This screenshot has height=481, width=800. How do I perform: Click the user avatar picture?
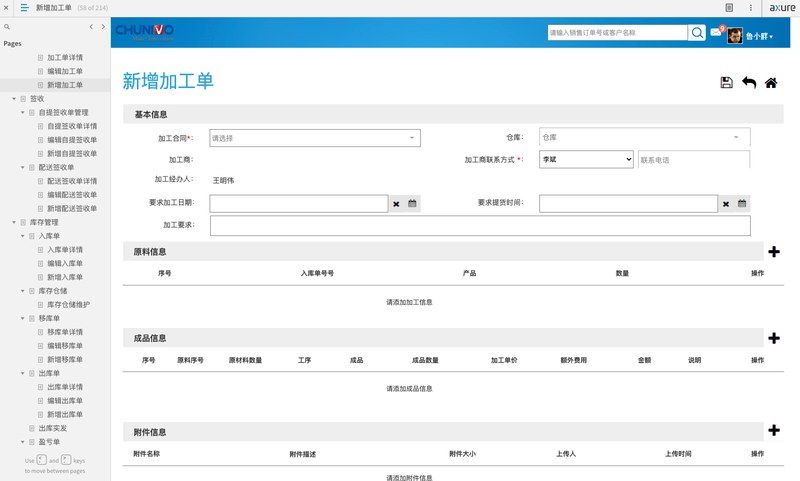click(x=735, y=36)
